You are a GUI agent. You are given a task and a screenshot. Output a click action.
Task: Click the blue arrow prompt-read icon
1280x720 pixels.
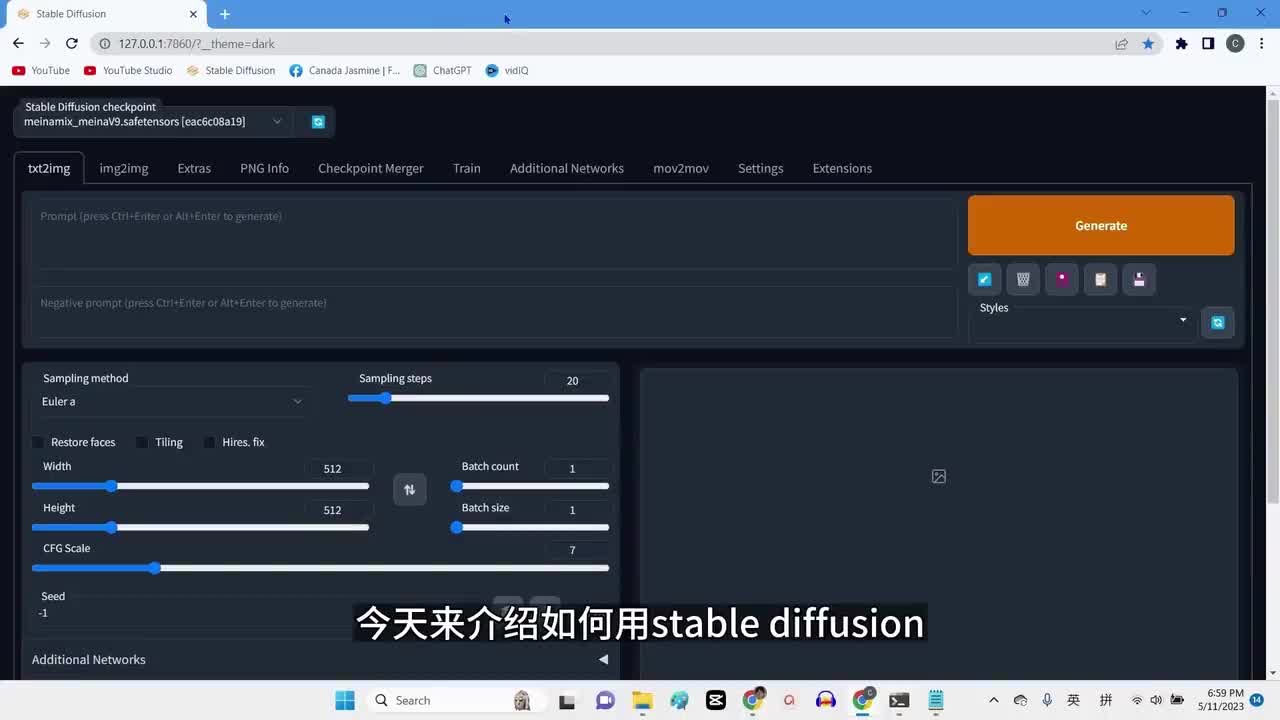tap(984, 280)
